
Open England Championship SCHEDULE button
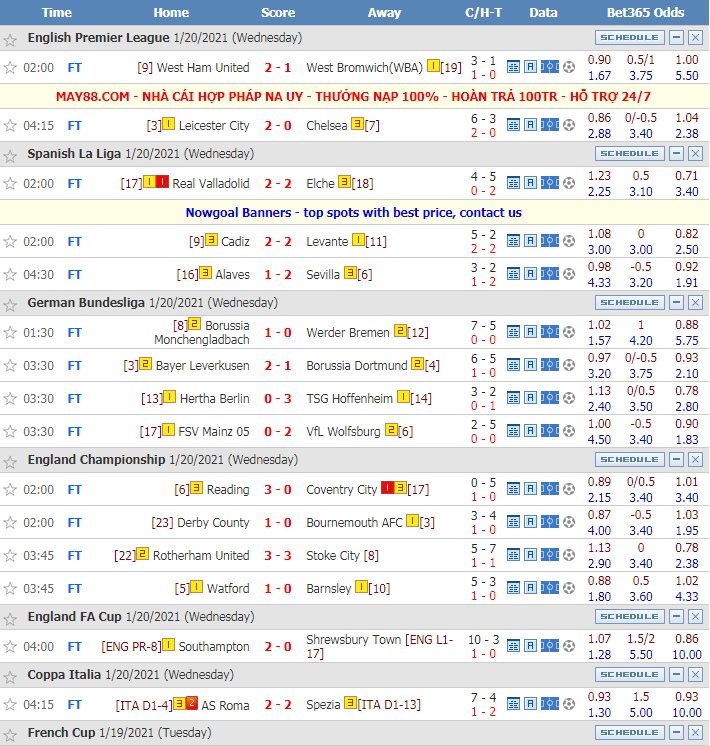coord(630,460)
